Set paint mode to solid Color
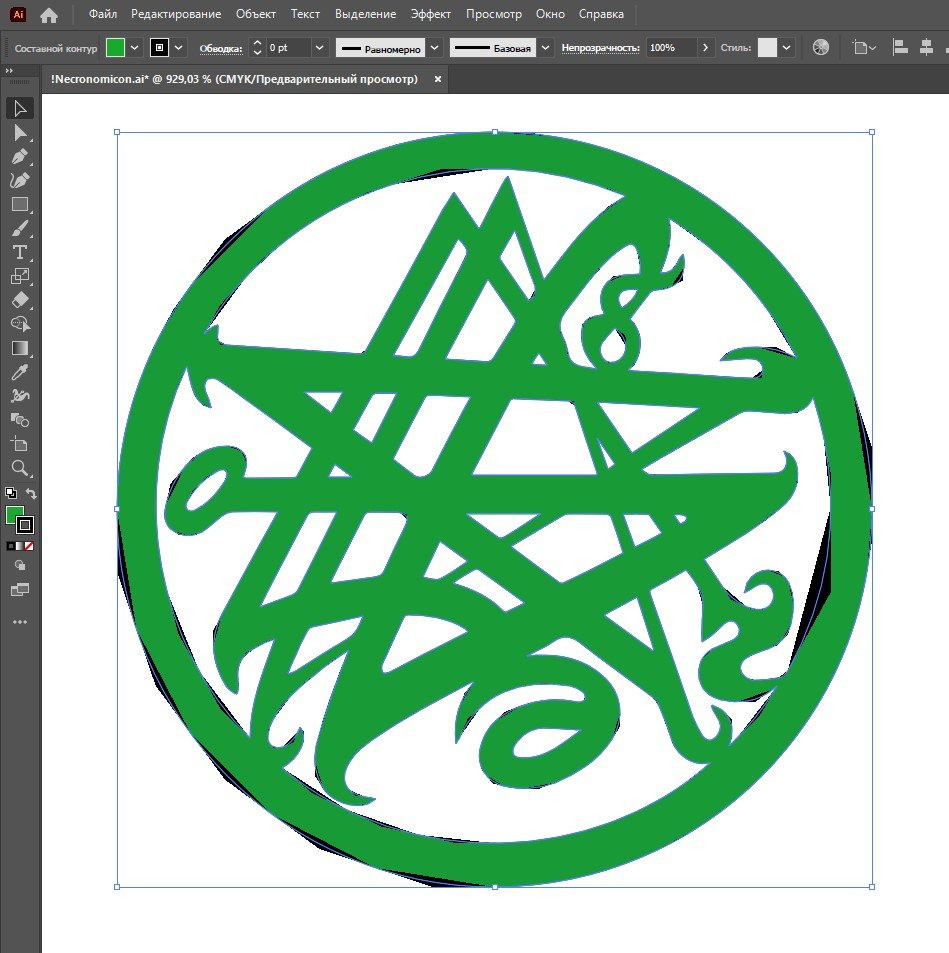 click(x=10, y=546)
